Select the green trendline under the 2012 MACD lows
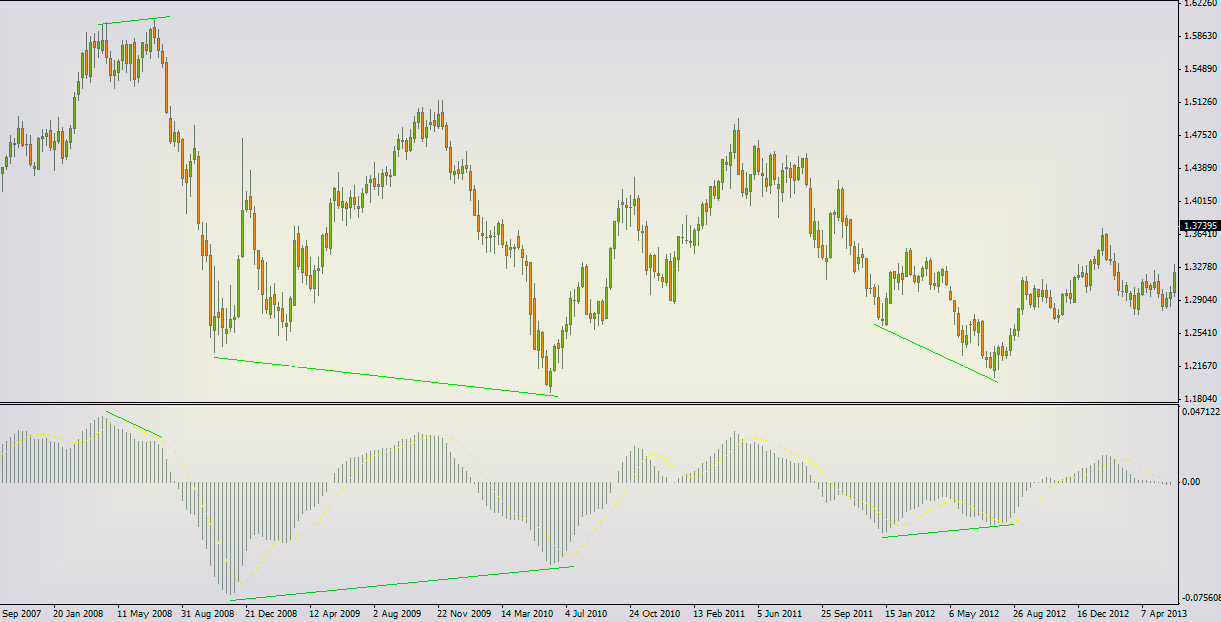 (948, 531)
